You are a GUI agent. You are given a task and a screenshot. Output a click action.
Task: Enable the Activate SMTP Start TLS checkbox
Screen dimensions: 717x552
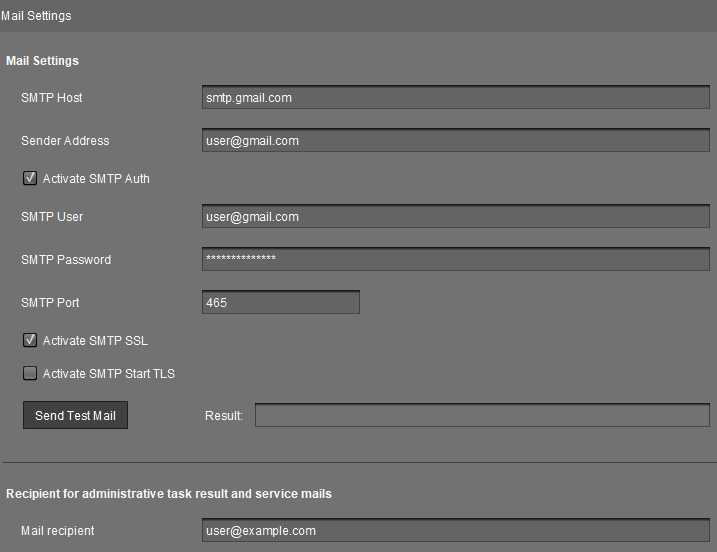(30, 374)
